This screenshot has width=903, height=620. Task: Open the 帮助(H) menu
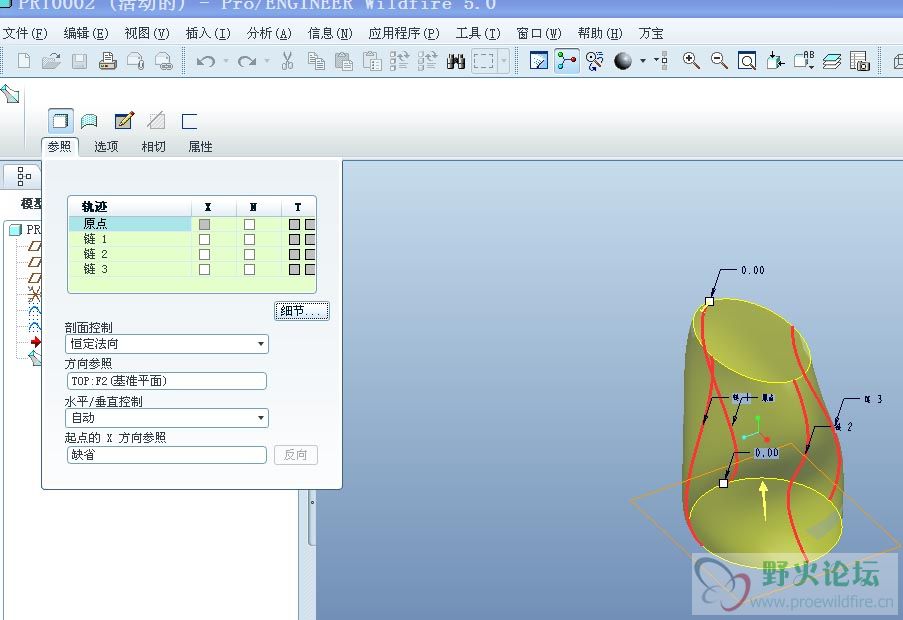click(x=600, y=33)
